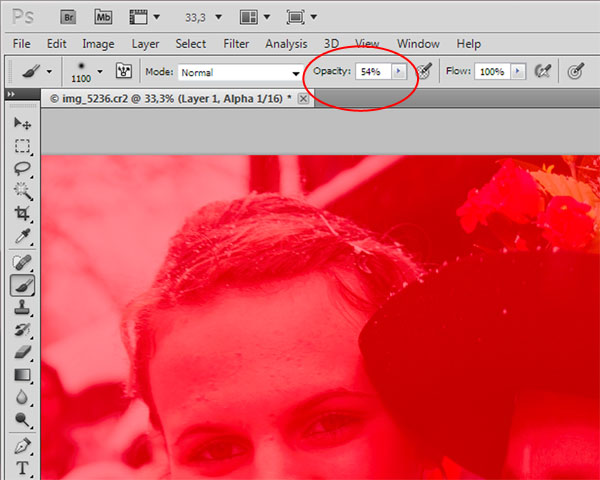Select the History Brush tool
600x480 pixels.
[x=22, y=330]
